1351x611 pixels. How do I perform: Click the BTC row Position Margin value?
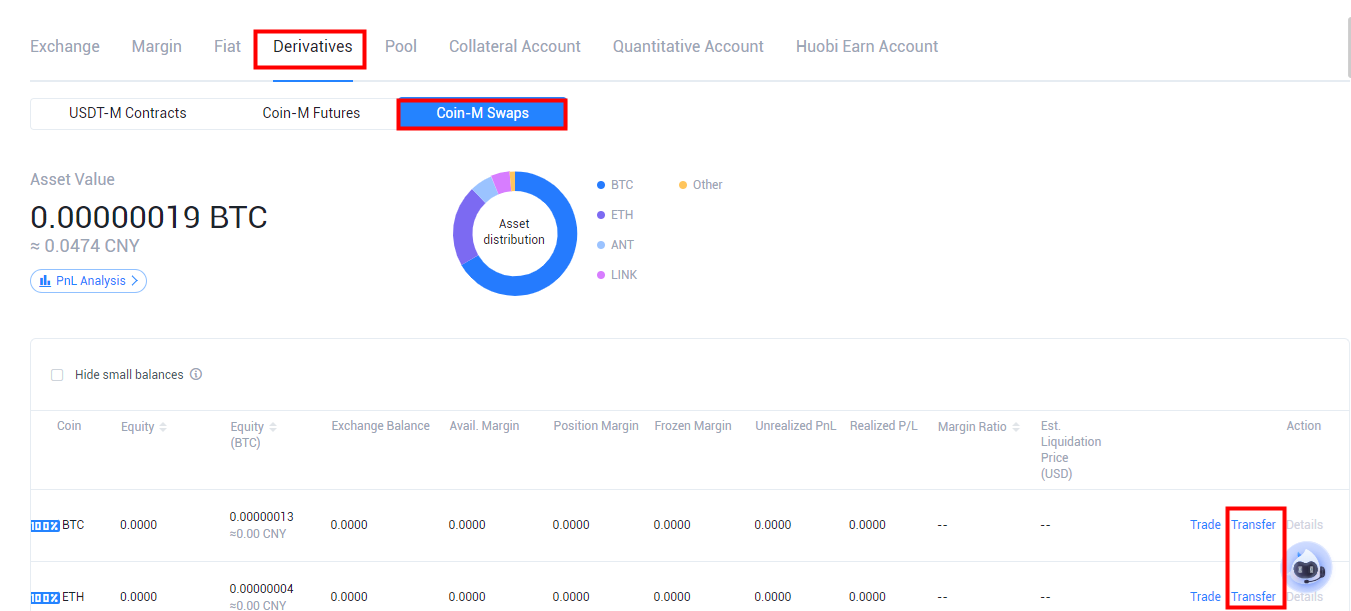pyautogui.click(x=571, y=525)
